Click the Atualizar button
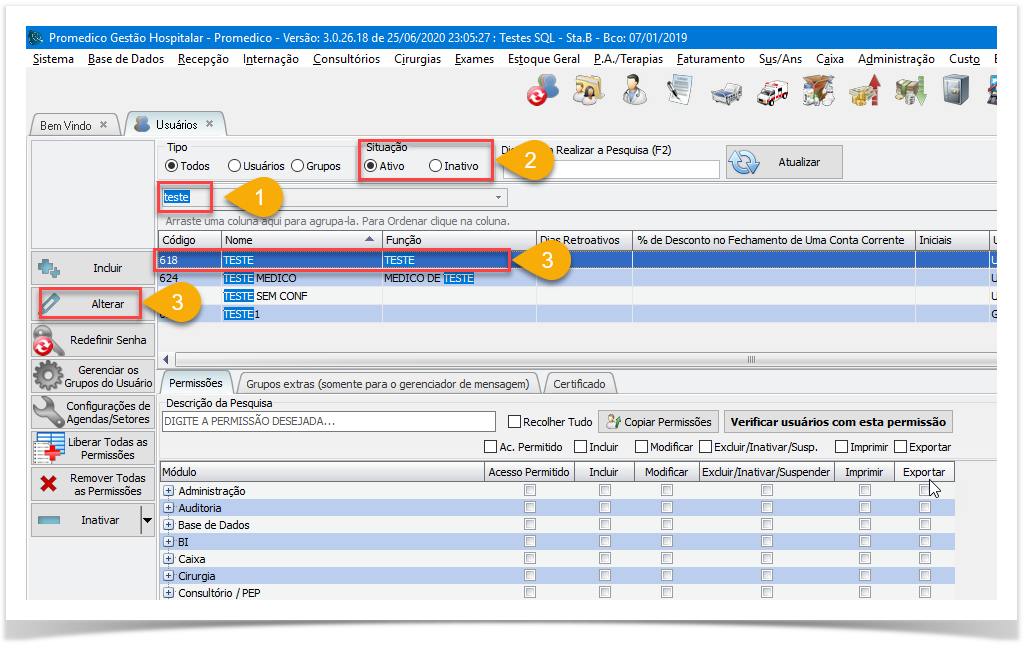This screenshot has width=1031, height=649. 784,162
